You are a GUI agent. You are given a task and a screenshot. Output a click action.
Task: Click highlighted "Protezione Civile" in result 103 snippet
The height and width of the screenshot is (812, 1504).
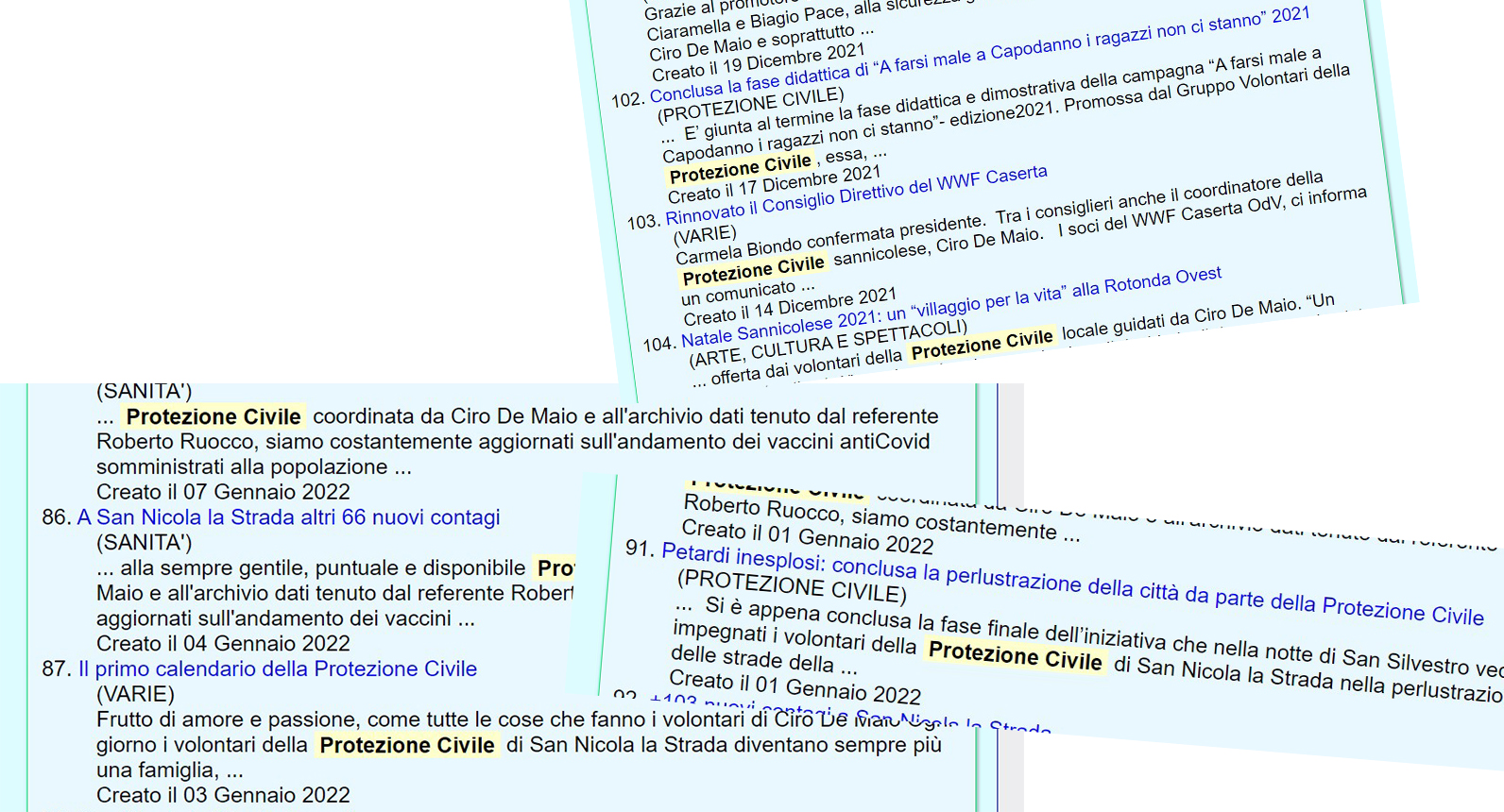[754, 270]
